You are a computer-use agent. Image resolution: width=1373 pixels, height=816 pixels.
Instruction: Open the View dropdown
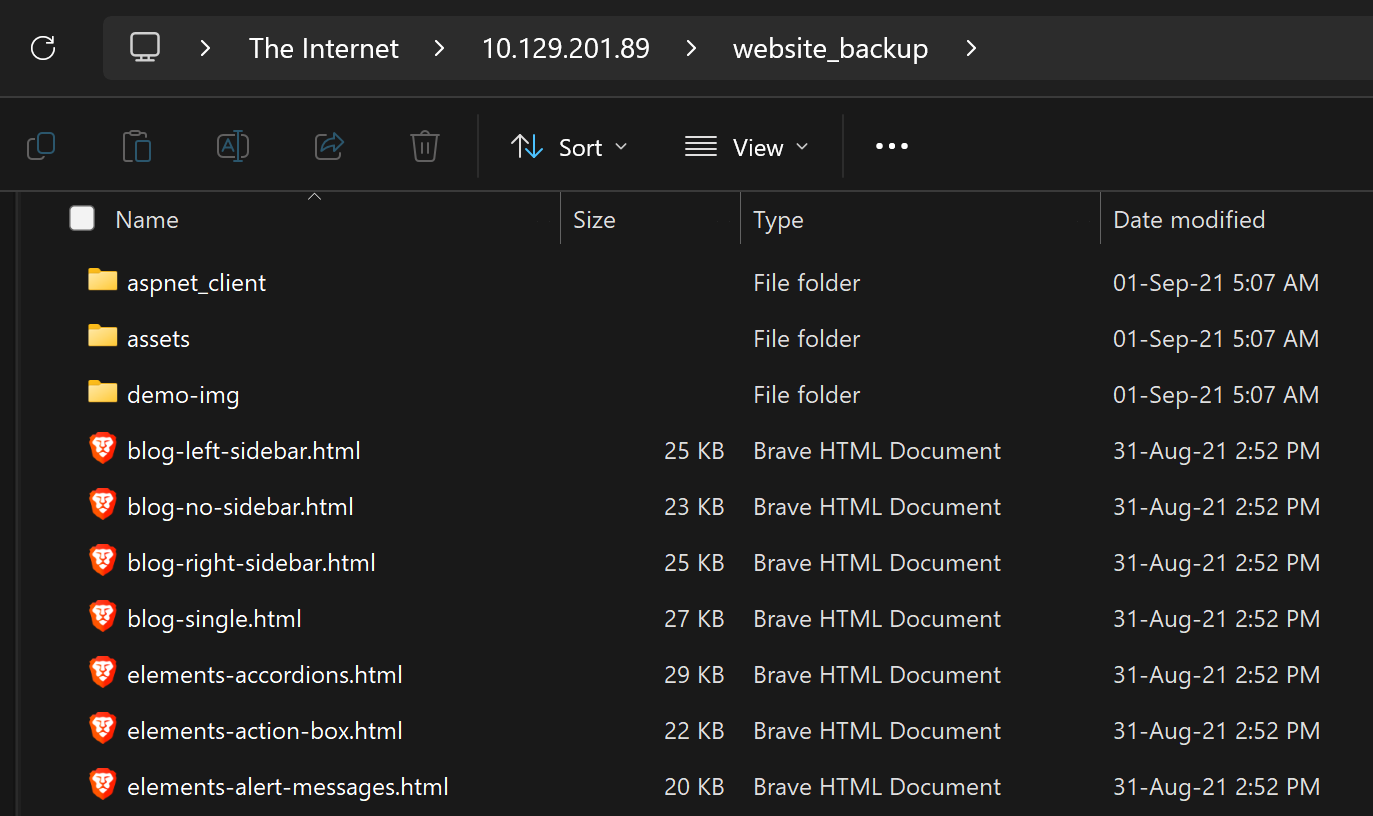(x=746, y=147)
